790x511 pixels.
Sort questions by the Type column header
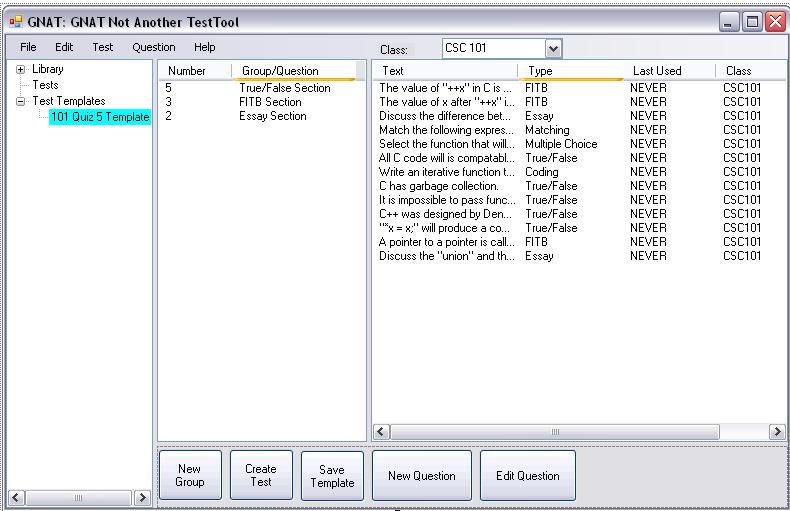pos(570,71)
